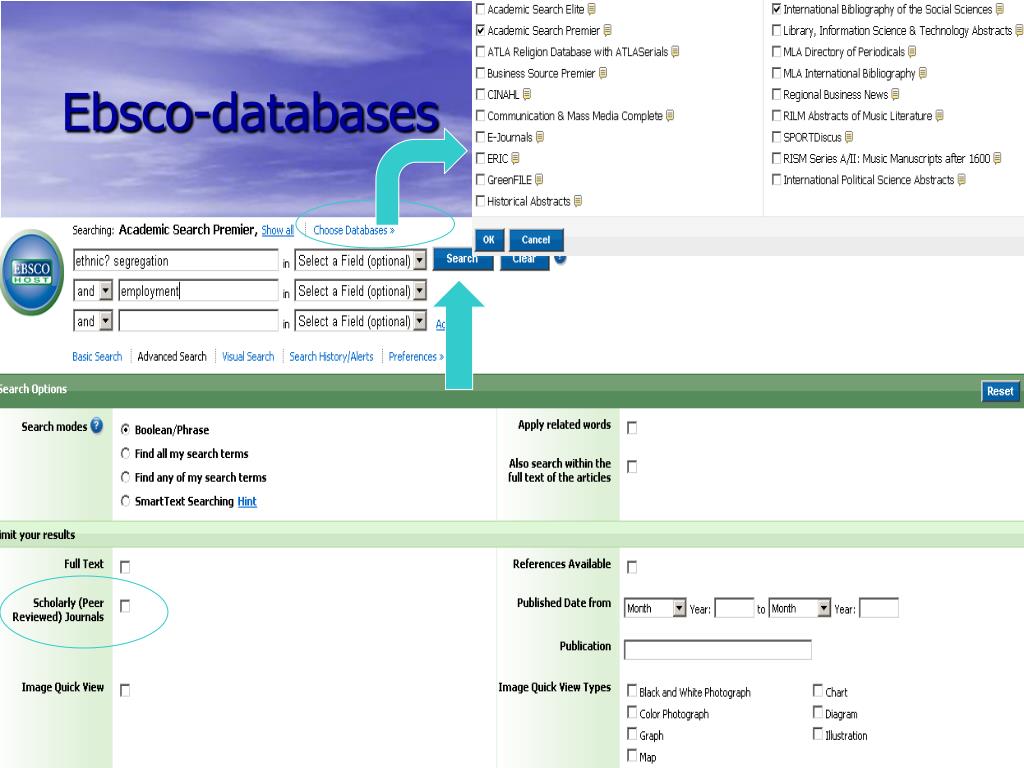Click the Search button
1024x768 pixels.
tap(462, 259)
